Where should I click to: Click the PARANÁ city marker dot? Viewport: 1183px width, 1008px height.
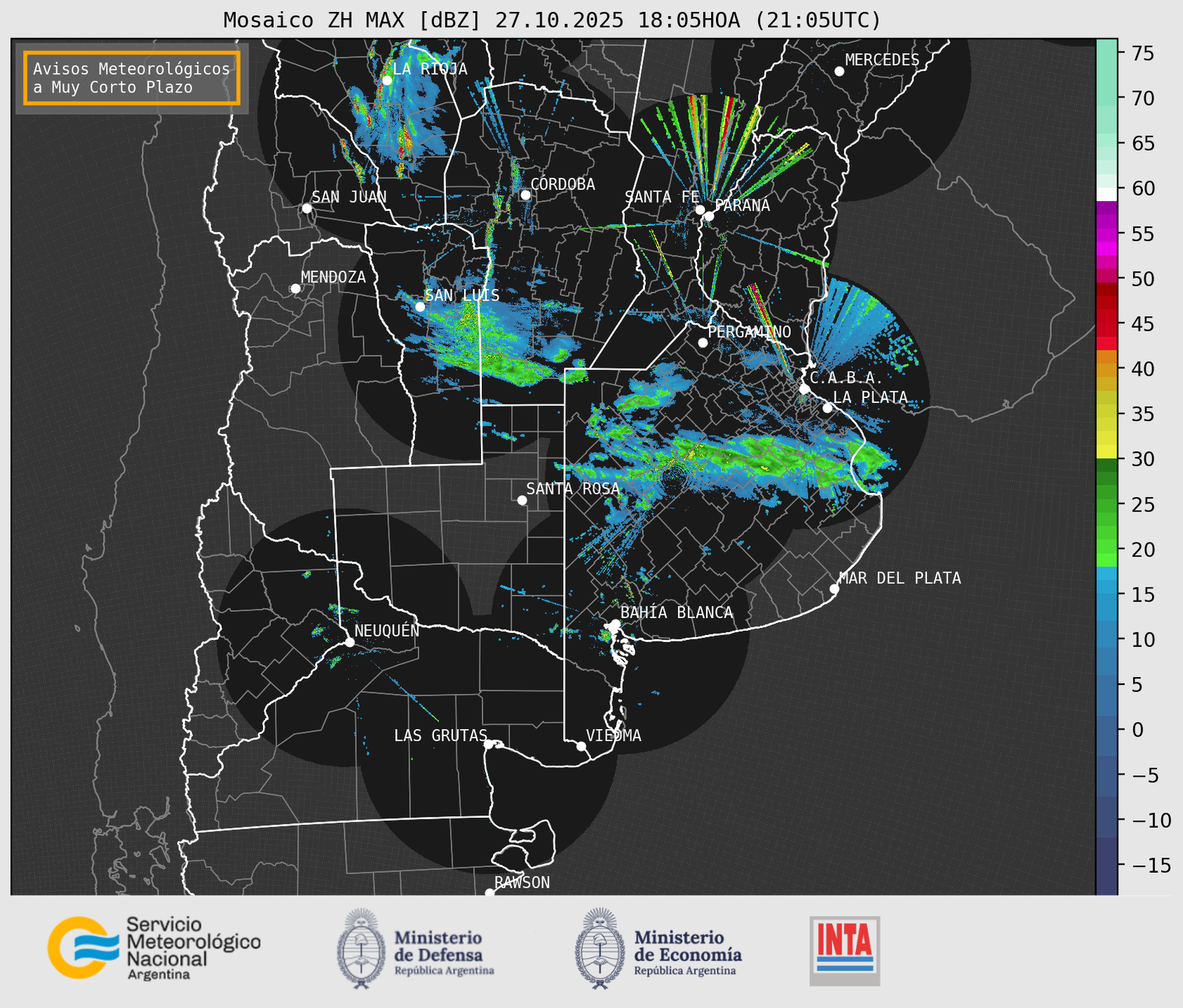[709, 216]
